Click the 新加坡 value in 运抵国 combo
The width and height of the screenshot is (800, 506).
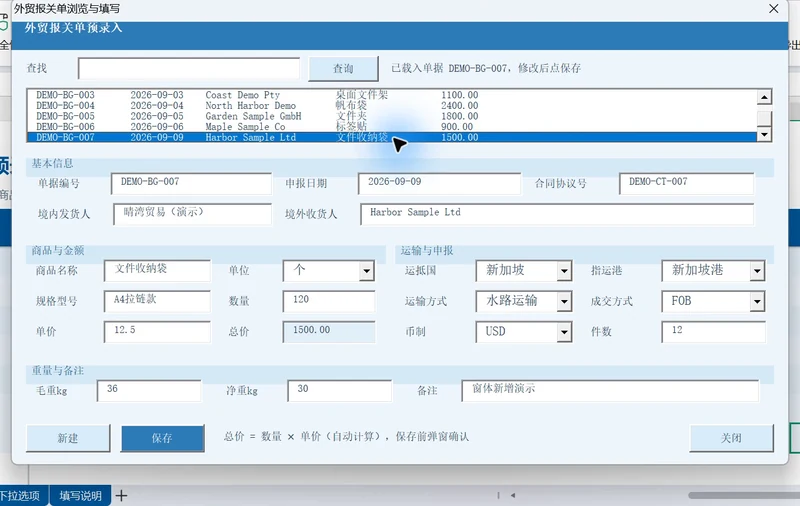pyautogui.click(x=505, y=270)
